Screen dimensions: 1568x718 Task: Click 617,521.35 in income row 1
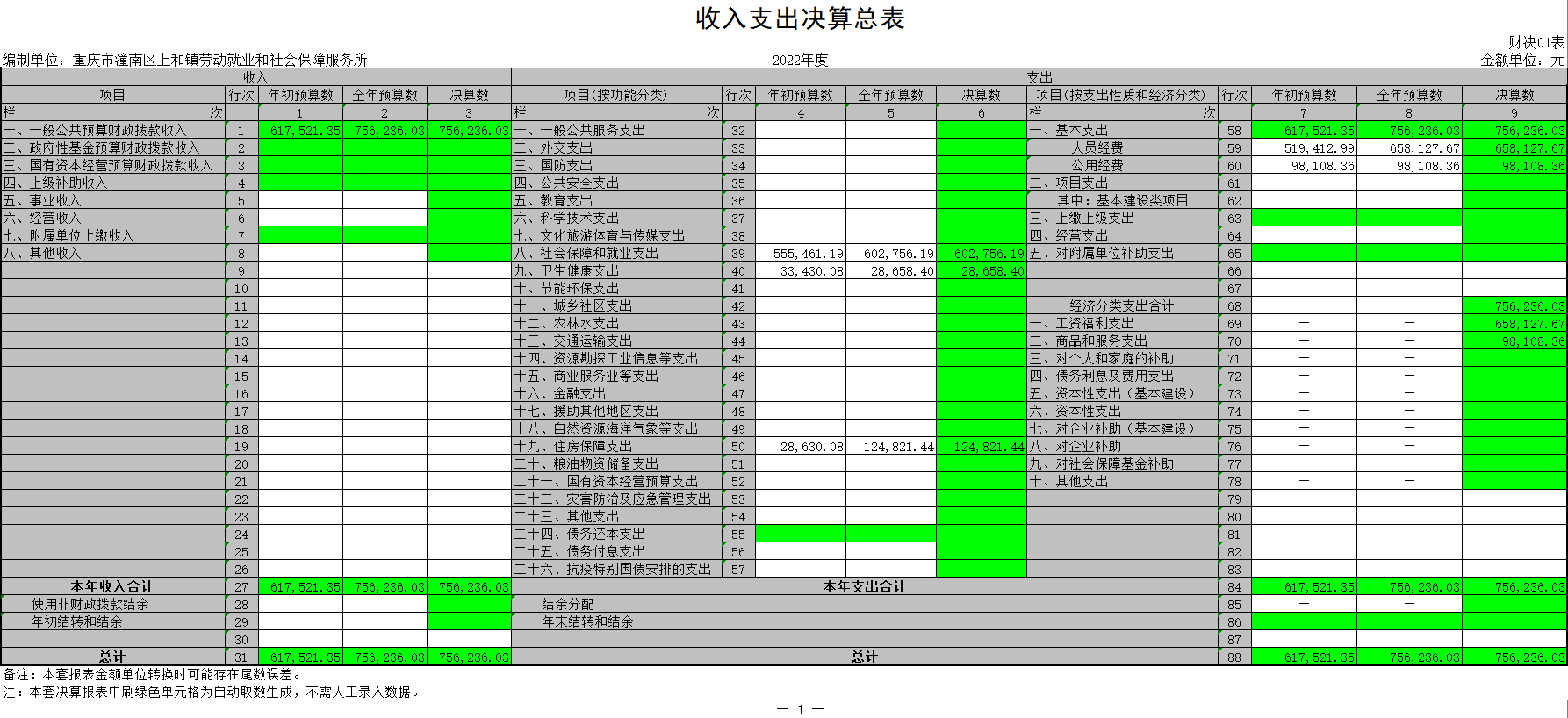click(301, 131)
